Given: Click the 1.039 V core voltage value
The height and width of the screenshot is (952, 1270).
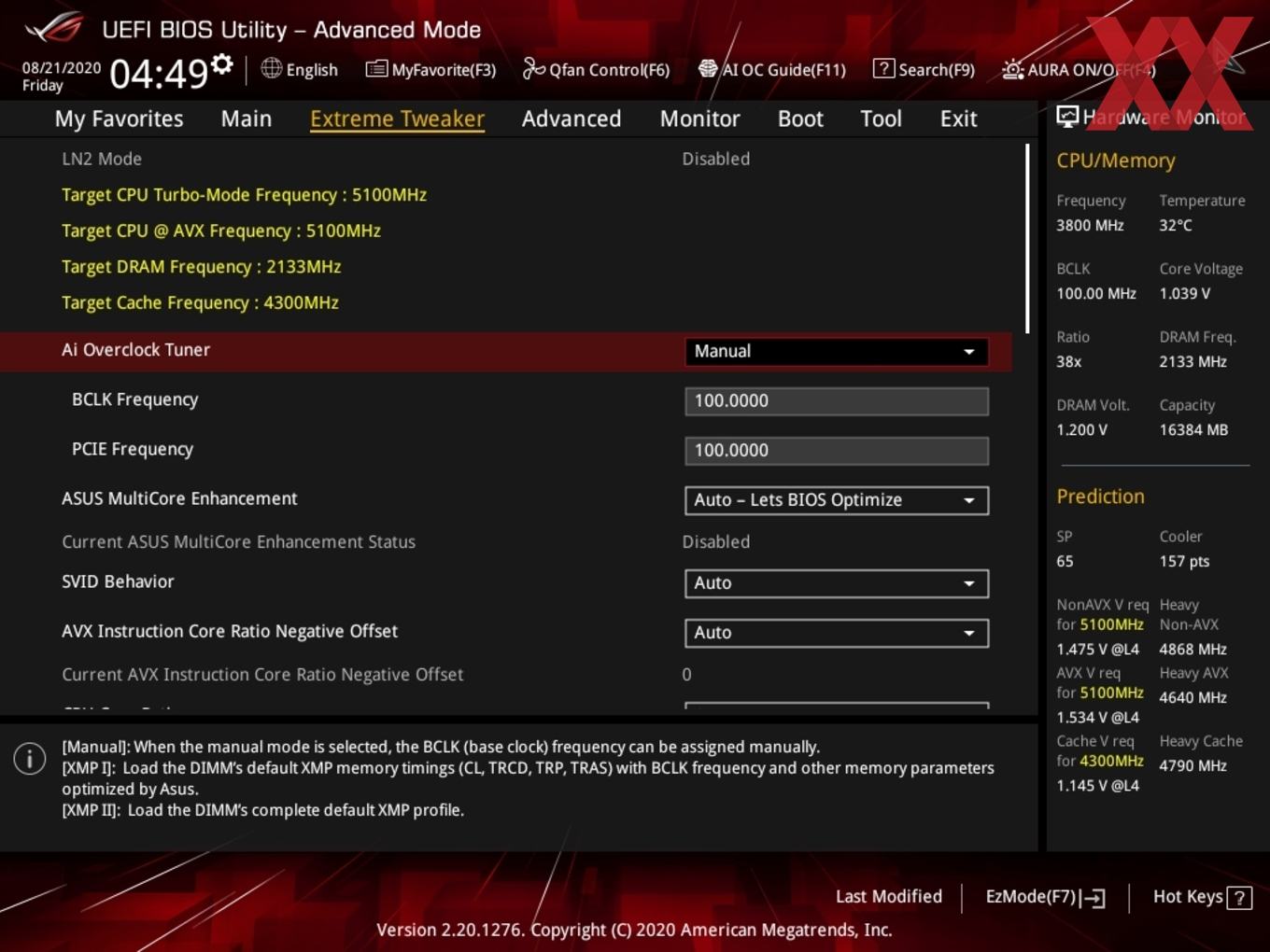Looking at the screenshot, I should pyautogui.click(x=1185, y=293).
